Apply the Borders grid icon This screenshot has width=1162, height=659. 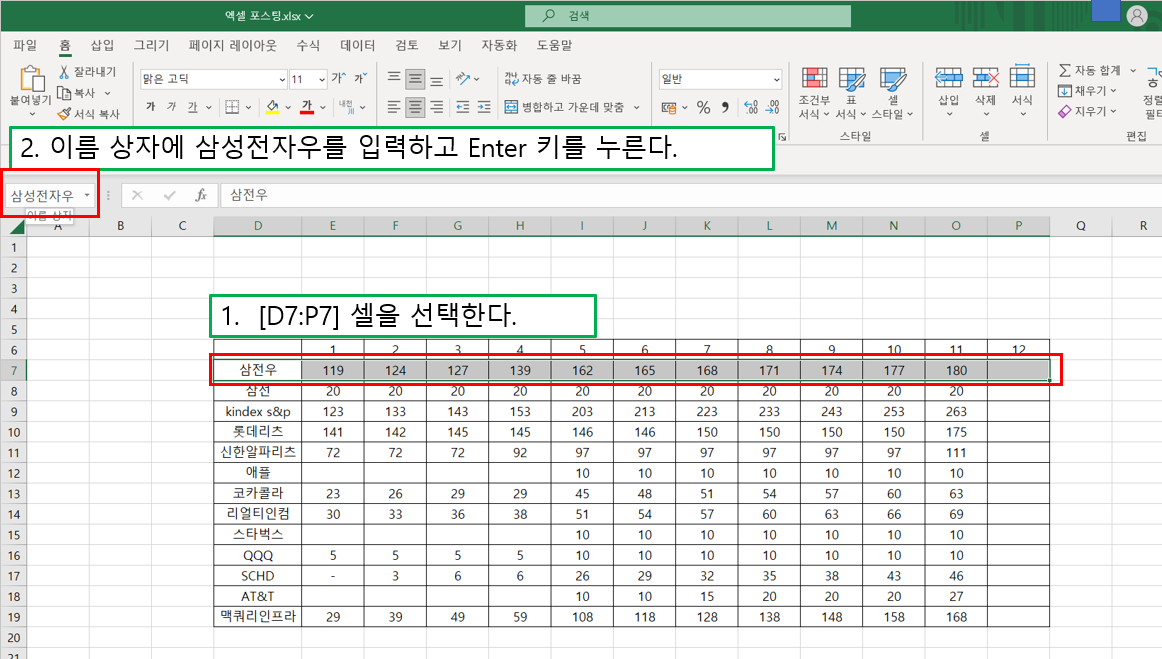pyautogui.click(x=232, y=107)
